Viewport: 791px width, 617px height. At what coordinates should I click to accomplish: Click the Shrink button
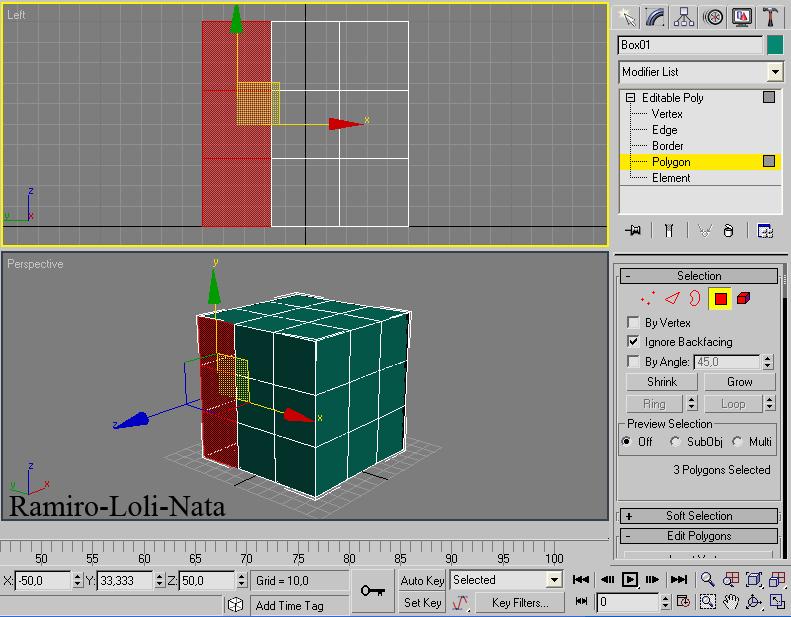(x=662, y=382)
